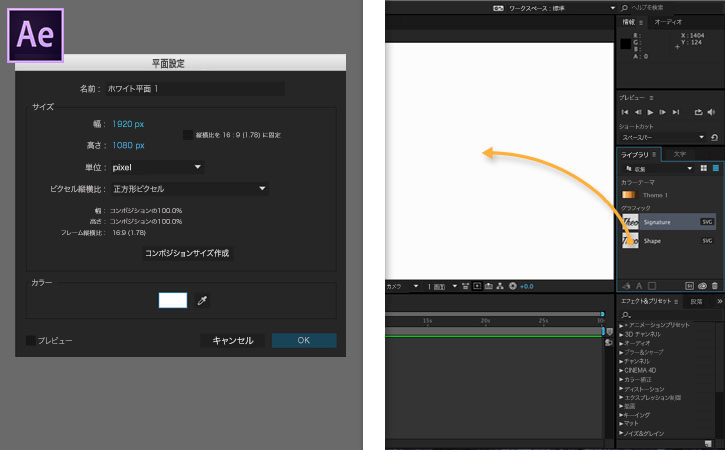Open the ピクセル縦横比 正方形ピクセル dropdown
725x450 pixels.
(x=190, y=189)
